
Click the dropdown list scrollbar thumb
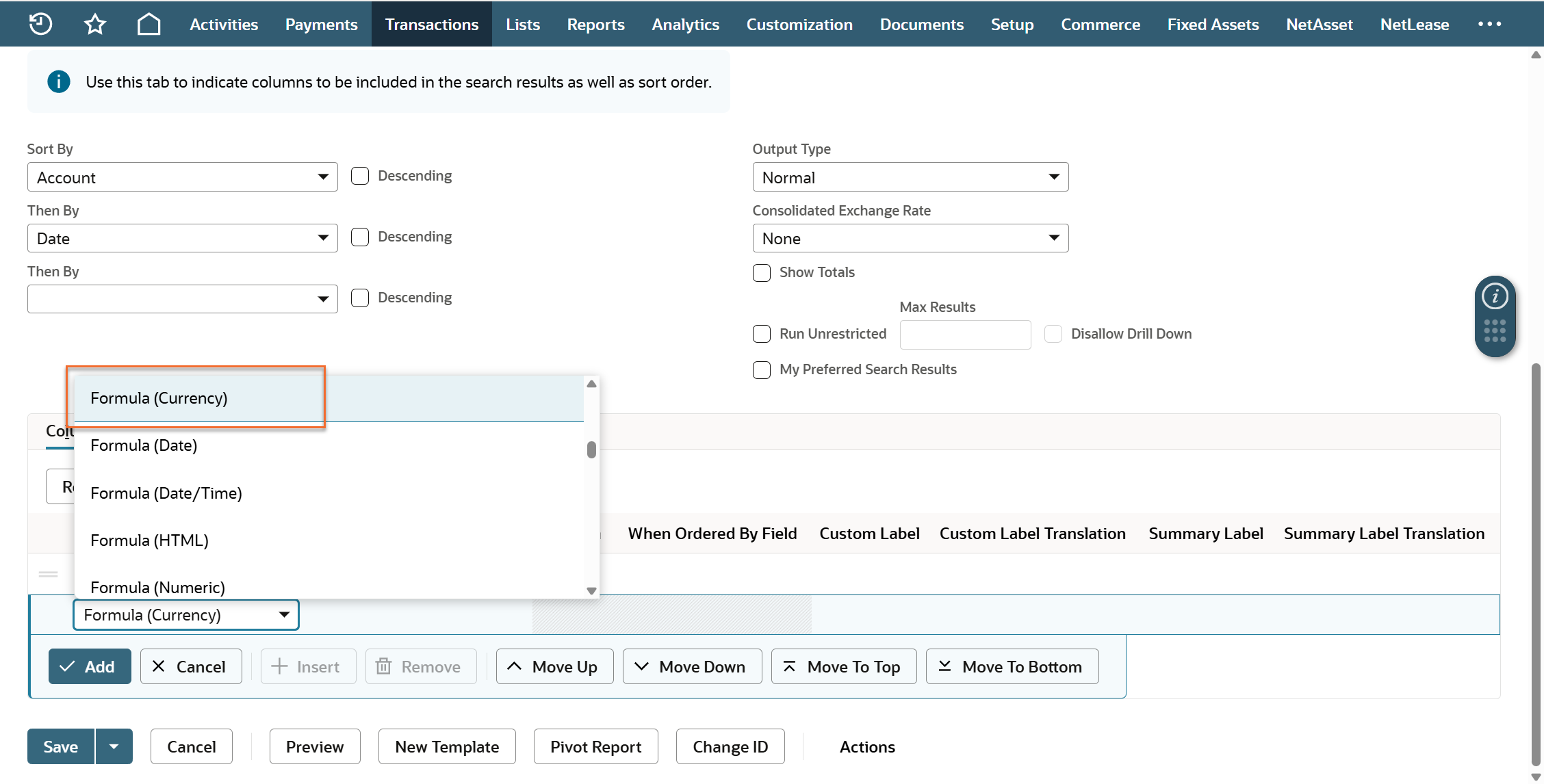[591, 449]
